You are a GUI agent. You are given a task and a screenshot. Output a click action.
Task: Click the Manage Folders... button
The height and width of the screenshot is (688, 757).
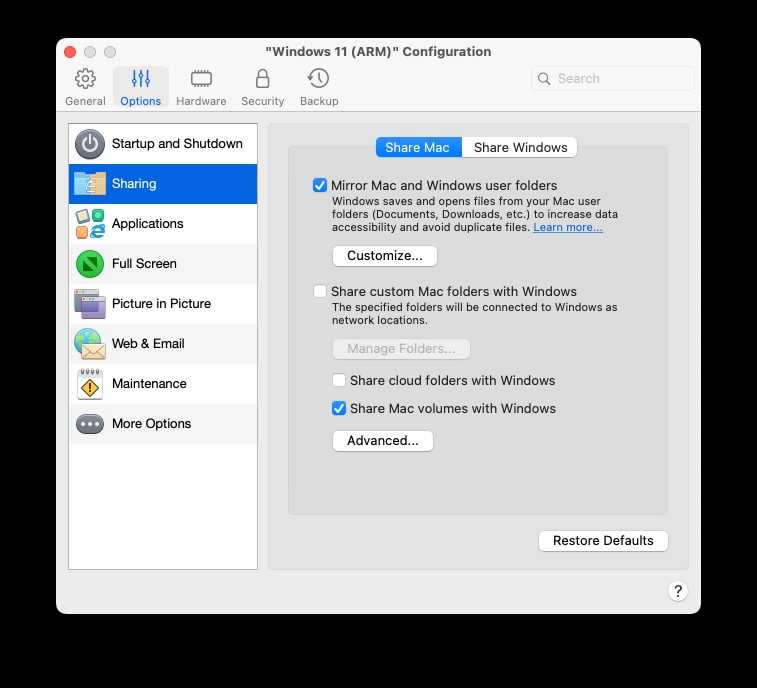click(x=401, y=349)
